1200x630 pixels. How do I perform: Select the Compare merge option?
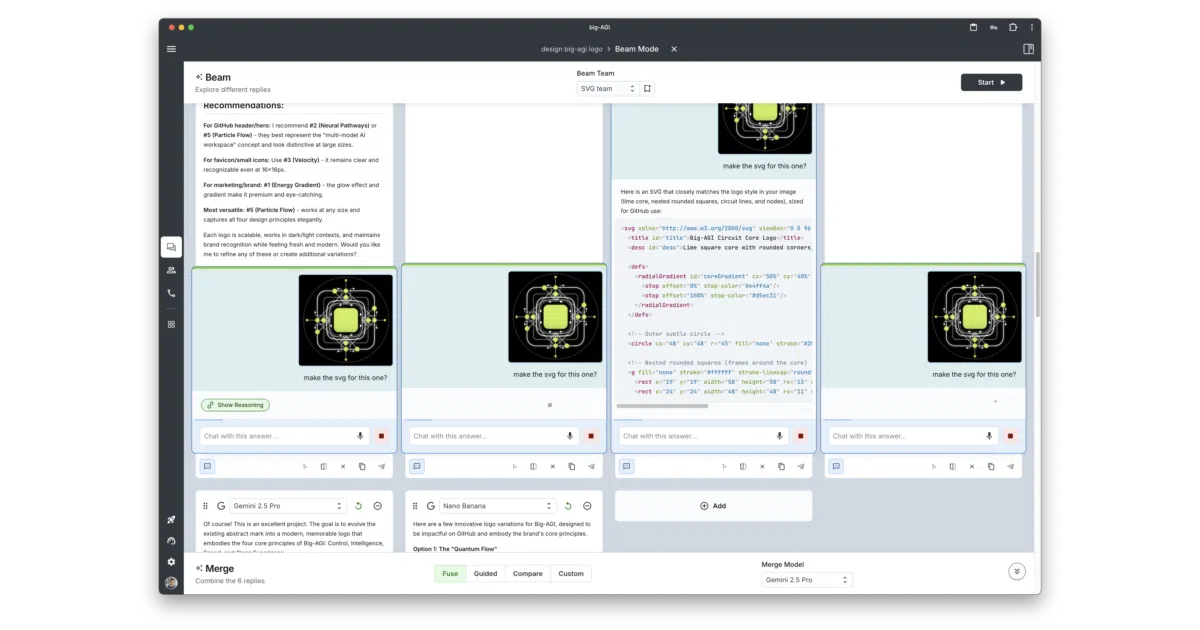coord(527,574)
